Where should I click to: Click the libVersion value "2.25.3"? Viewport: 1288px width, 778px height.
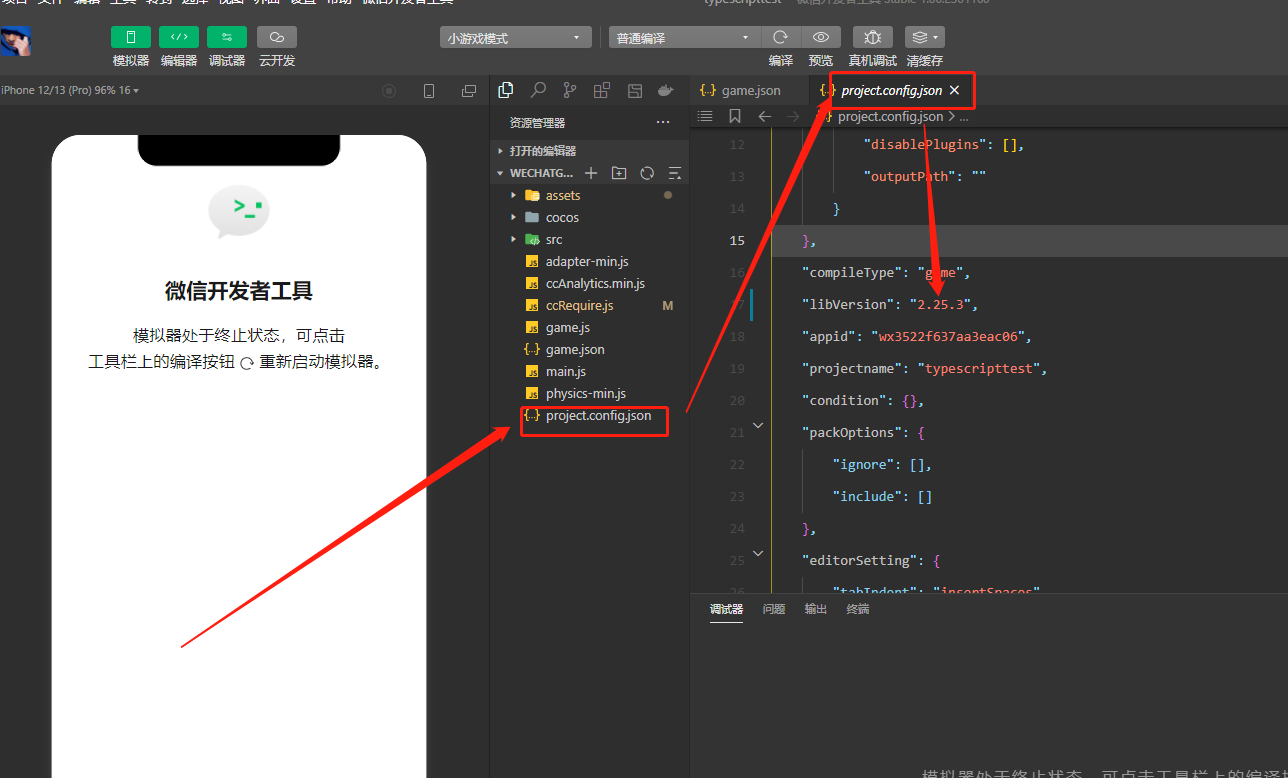click(x=941, y=304)
